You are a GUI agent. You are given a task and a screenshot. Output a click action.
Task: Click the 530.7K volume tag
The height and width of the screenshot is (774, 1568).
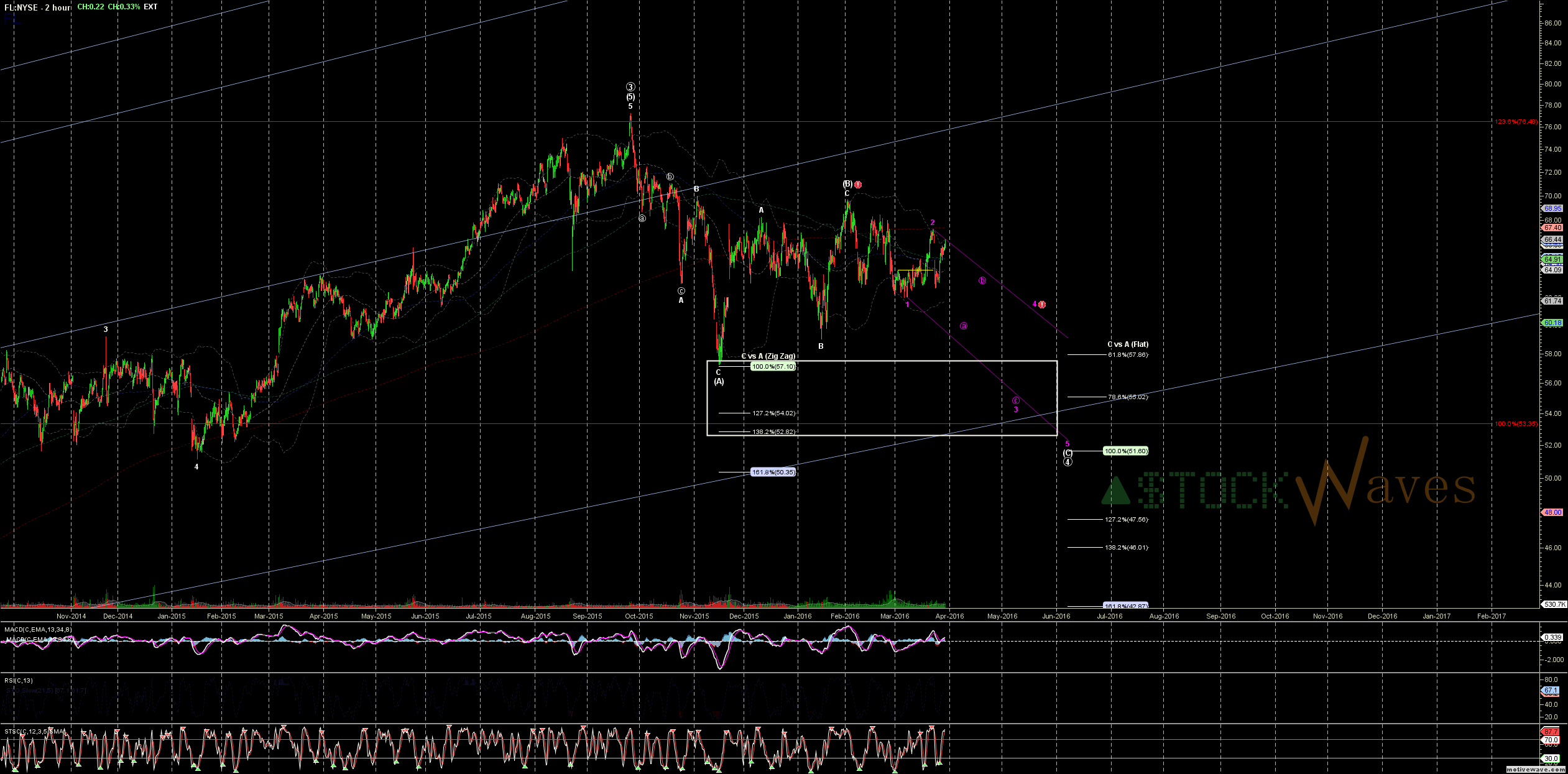(1554, 604)
